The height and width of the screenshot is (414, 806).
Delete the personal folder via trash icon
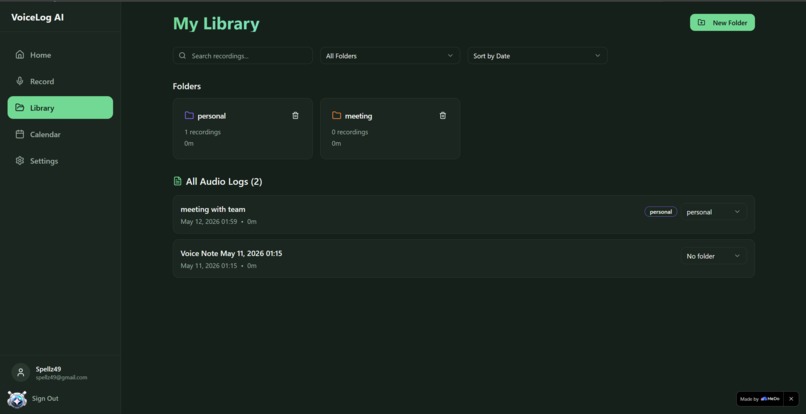pyautogui.click(x=295, y=116)
